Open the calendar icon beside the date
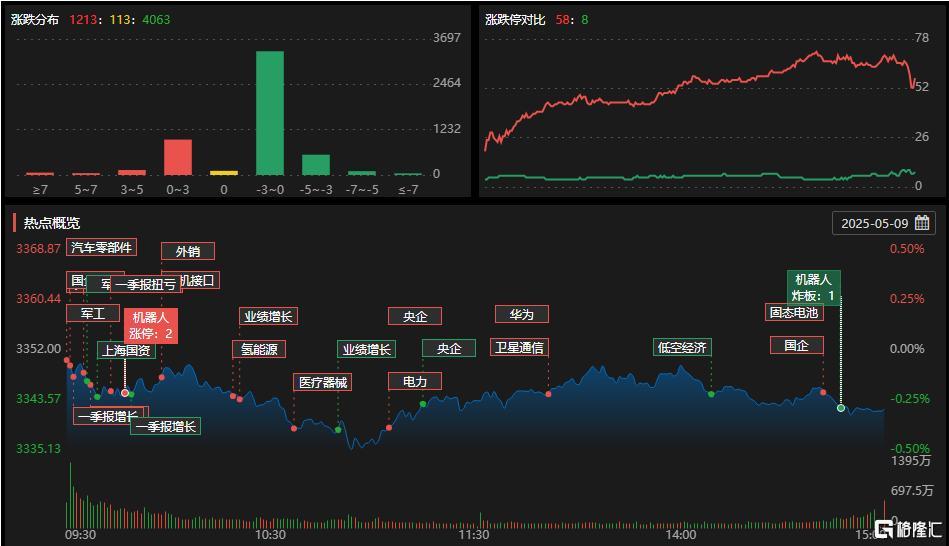949x546 pixels. [922, 223]
